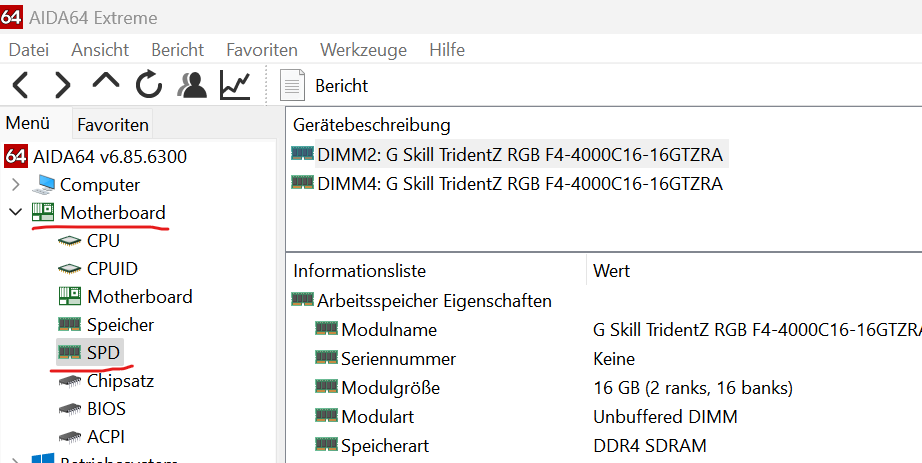Go back with the left arrow toolbar icon

pyautogui.click(x=21, y=85)
